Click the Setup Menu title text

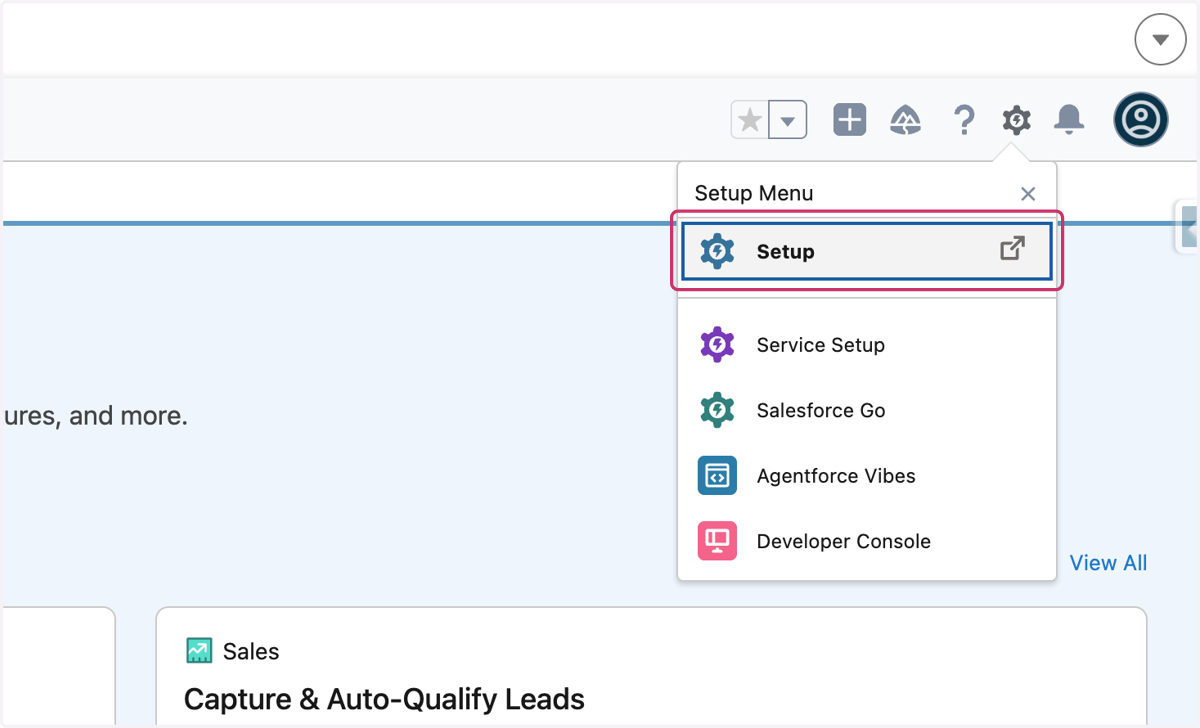[754, 193]
